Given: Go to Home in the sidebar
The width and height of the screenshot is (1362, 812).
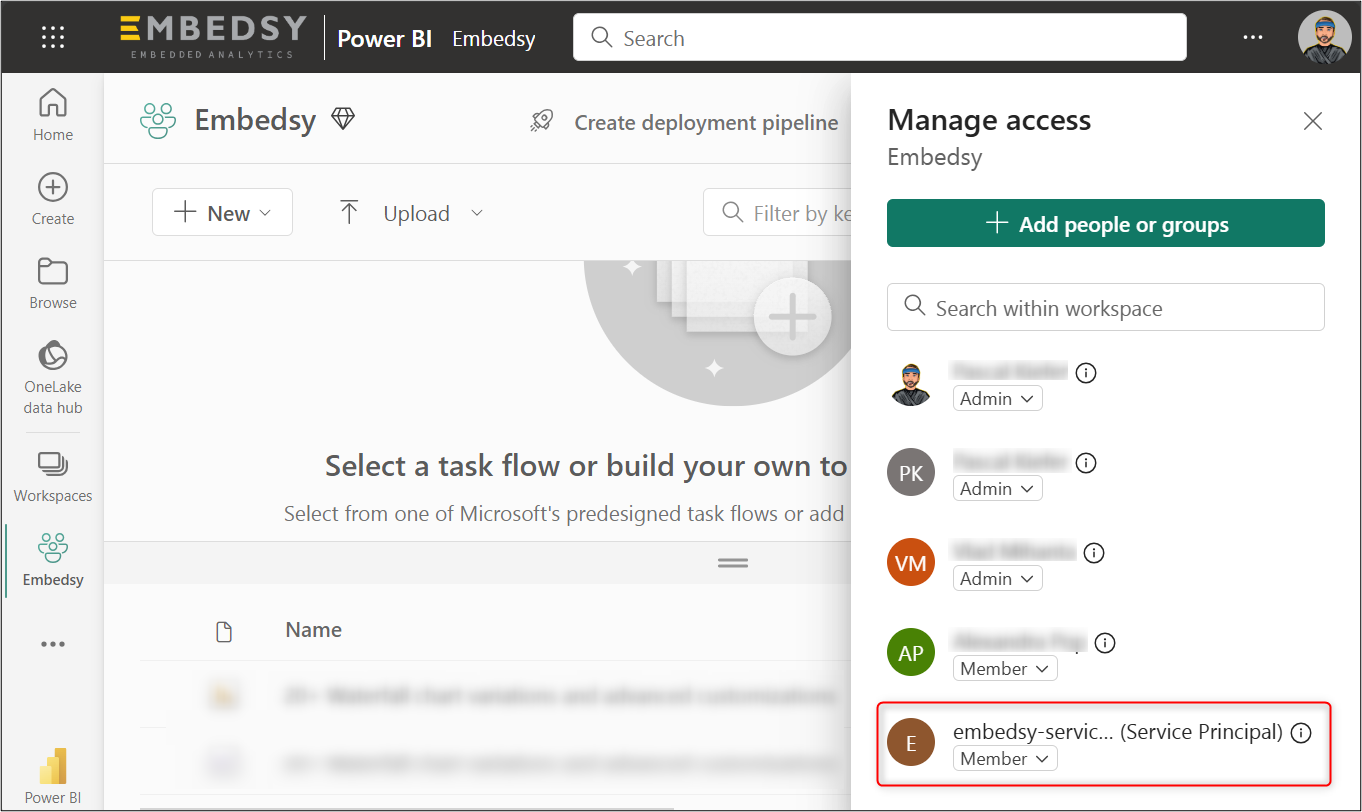Looking at the screenshot, I should click(x=52, y=114).
